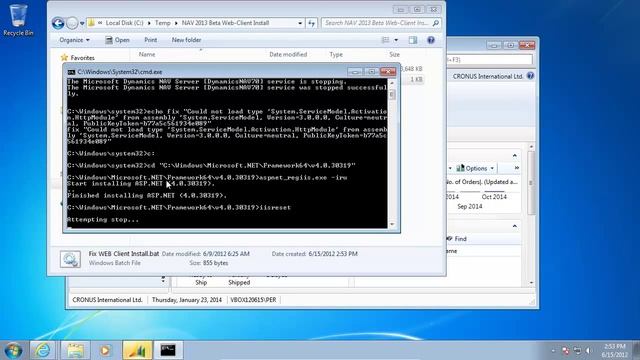Open the Recycle Bin on desktop
The width and height of the screenshot is (640, 360).
pyautogui.click(x=18, y=19)
